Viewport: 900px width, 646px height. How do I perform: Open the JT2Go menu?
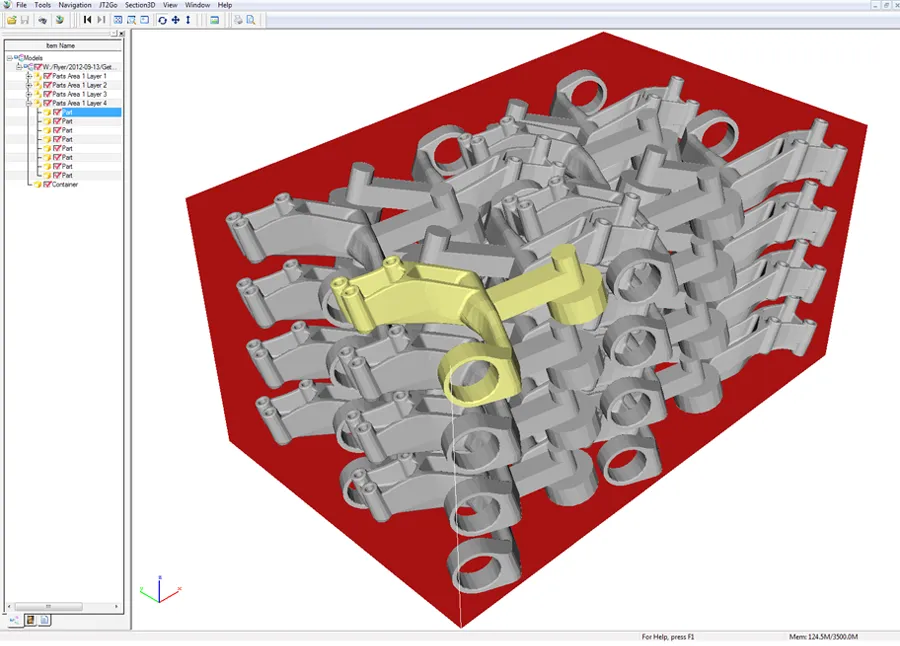(108, 5)
